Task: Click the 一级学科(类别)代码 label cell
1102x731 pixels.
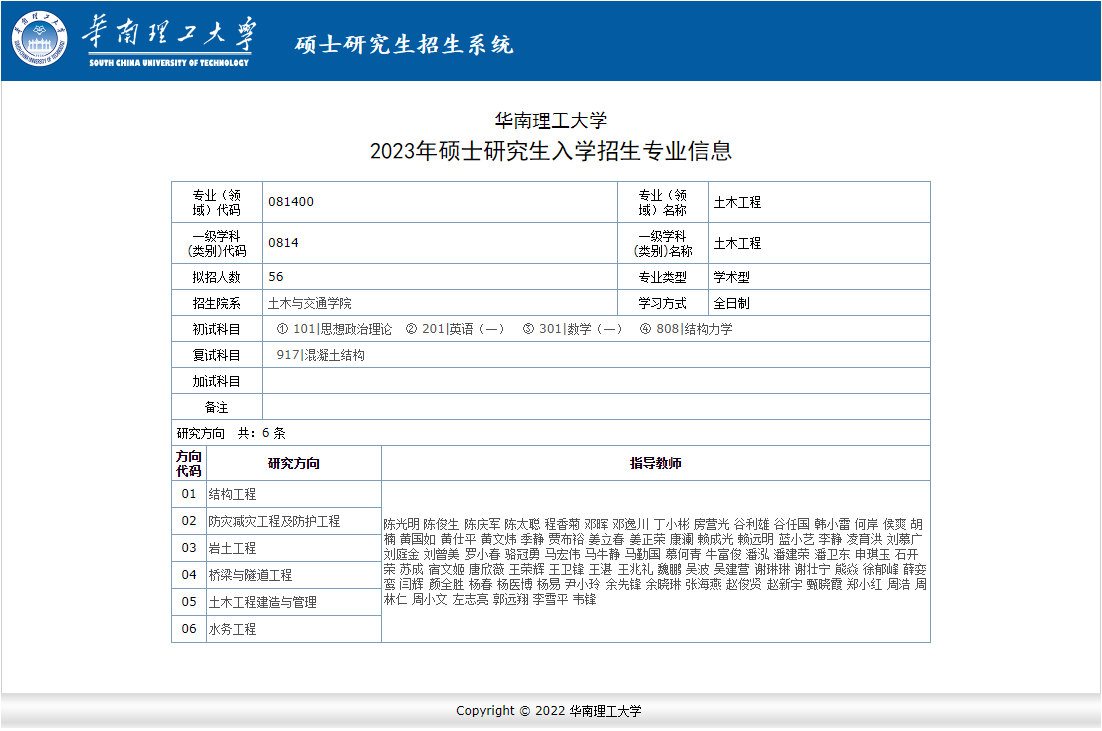Action: point(217,243)
